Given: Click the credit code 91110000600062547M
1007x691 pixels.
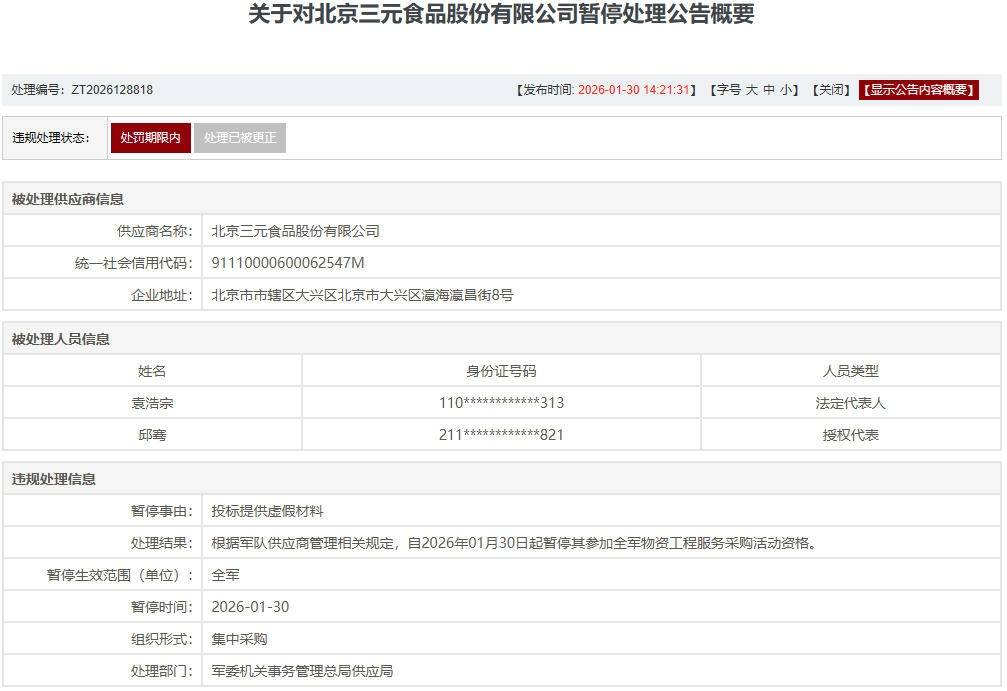Looking at the screenshot, I should click(288, 263).
